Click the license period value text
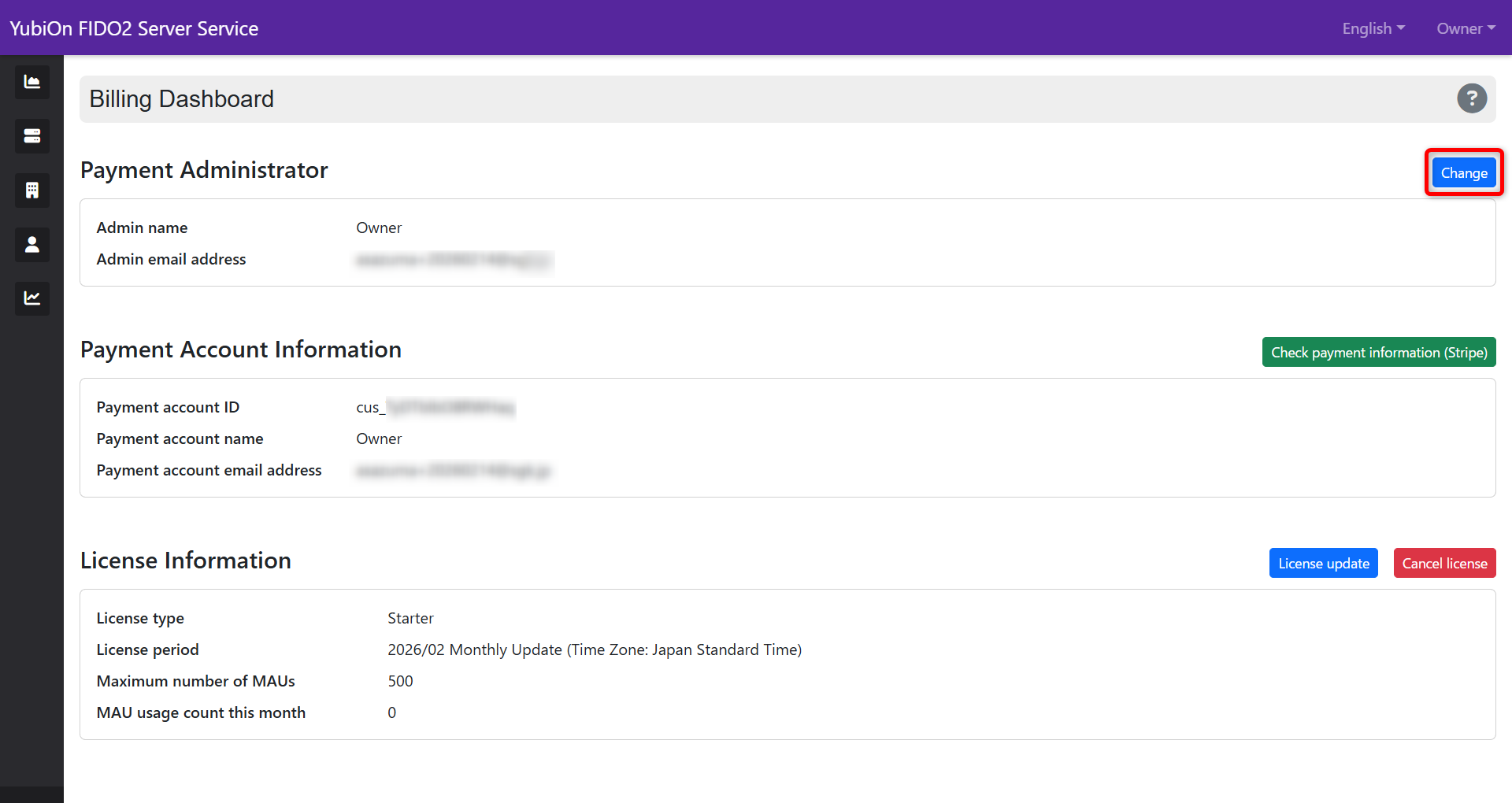The height and width of the screenshot is (803, 1512). click(594, 650)
